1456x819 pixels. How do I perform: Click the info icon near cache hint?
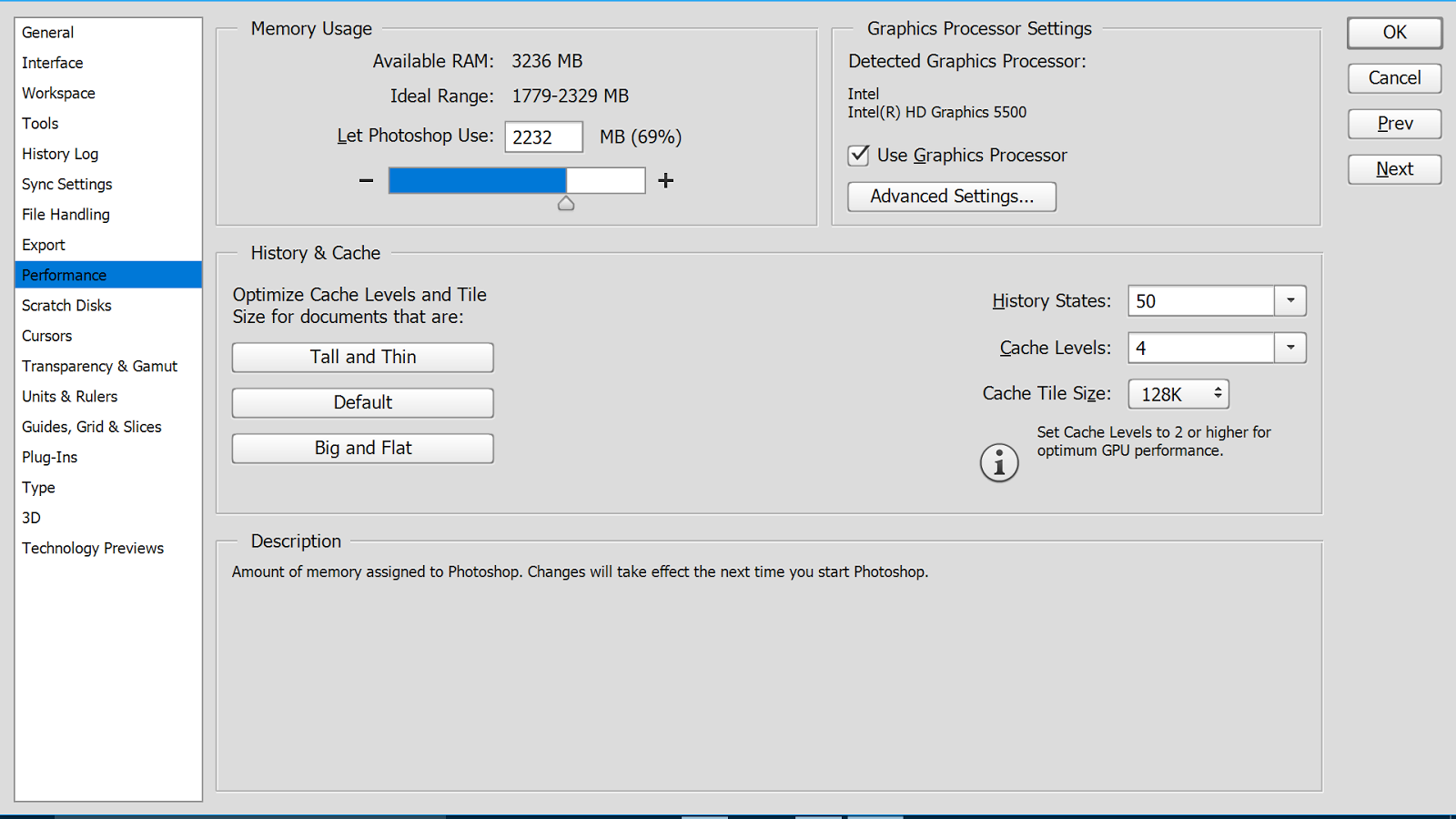[999, 463]
